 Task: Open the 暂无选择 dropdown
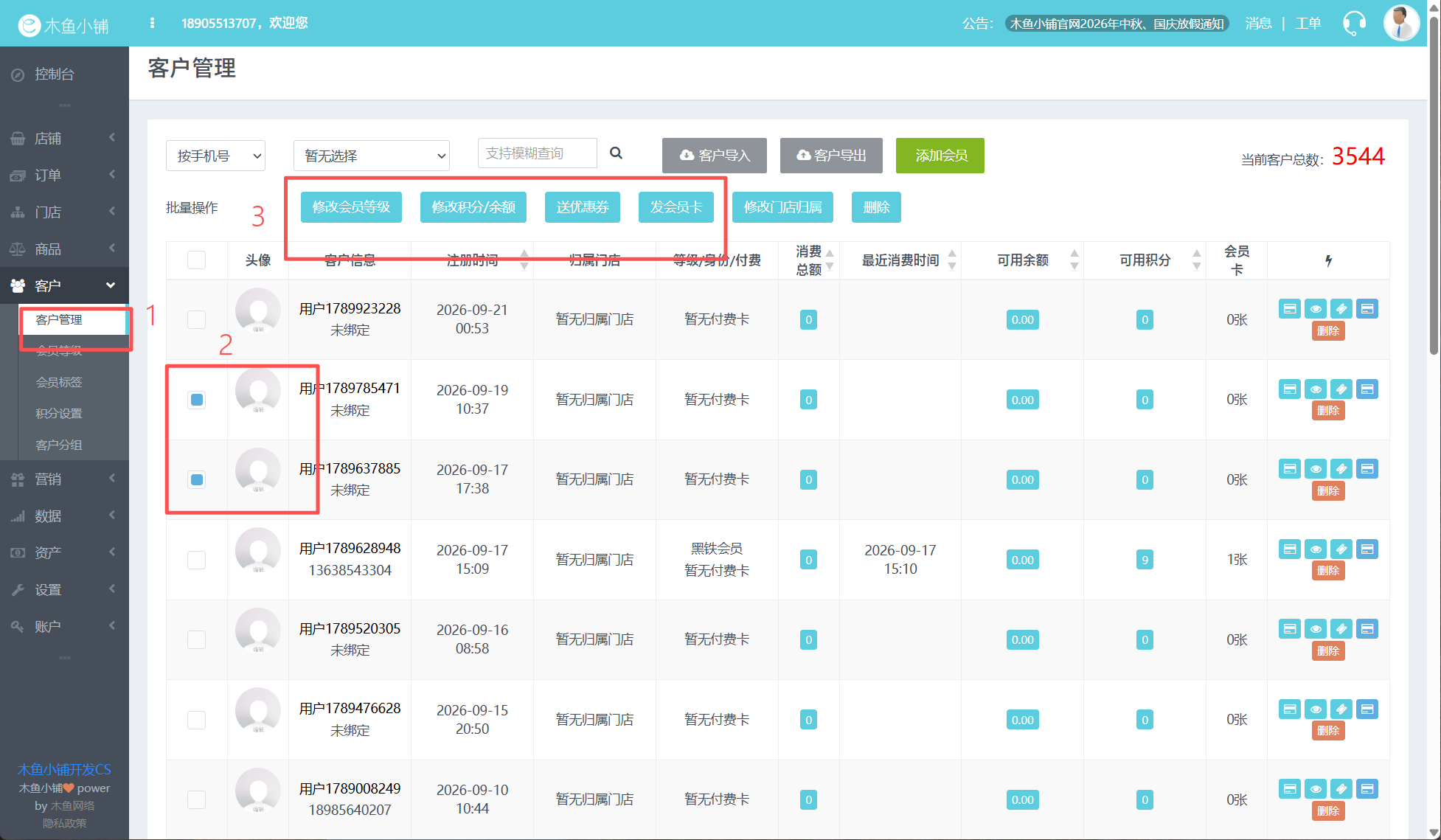click(x=372, y=156)
